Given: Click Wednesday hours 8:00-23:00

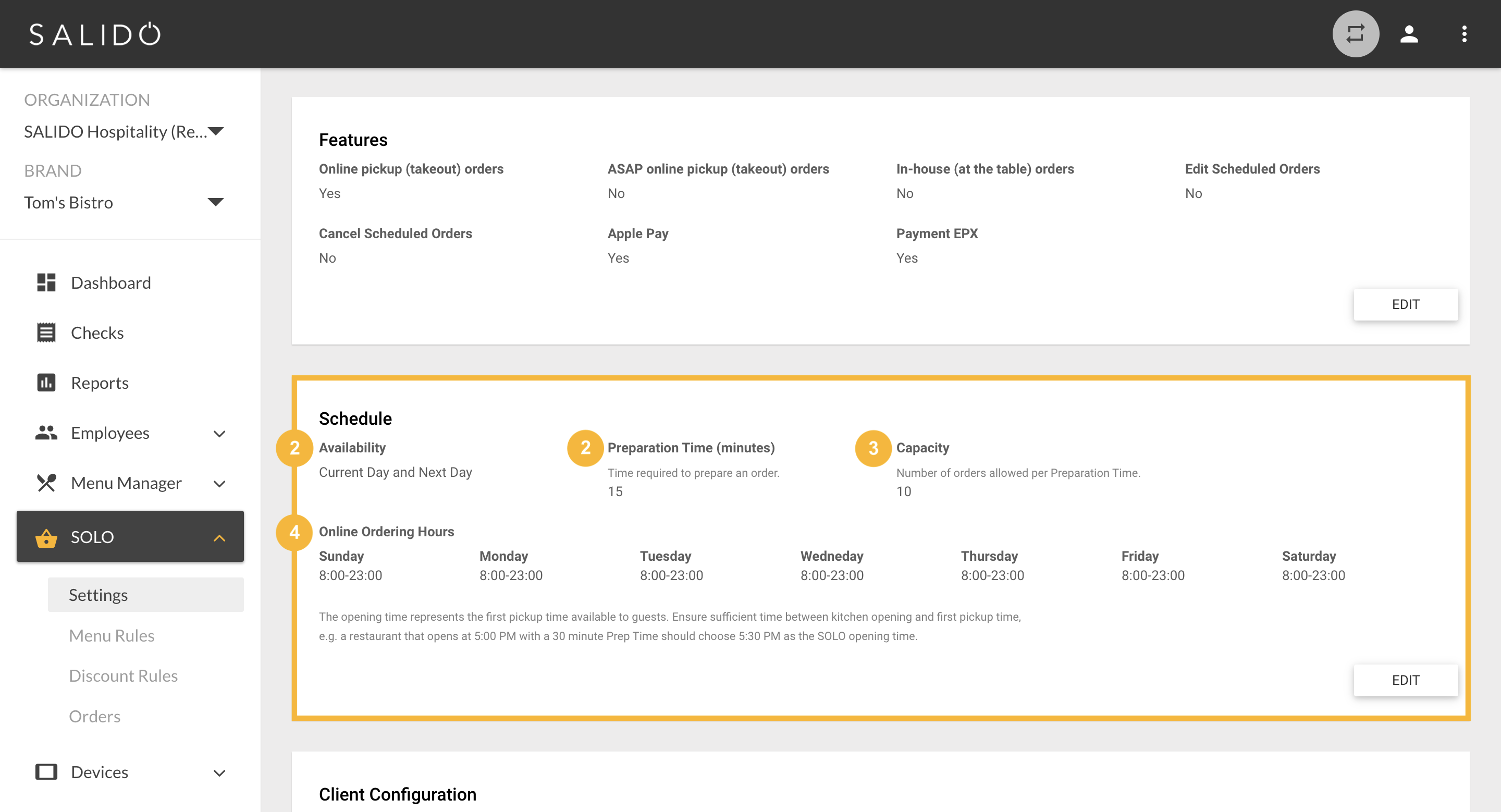Looking at the screenshot, I should (x=831, y=575).
